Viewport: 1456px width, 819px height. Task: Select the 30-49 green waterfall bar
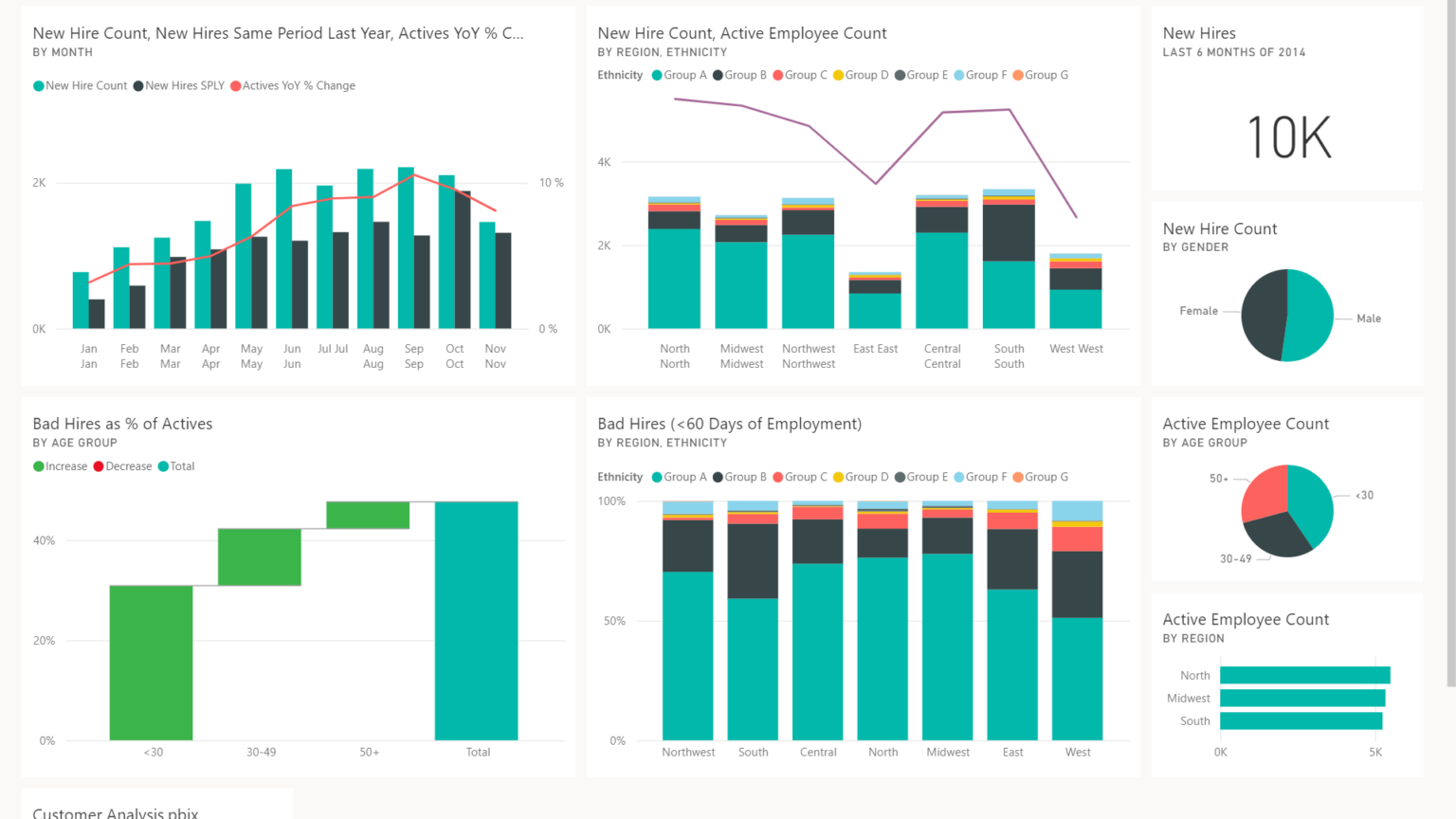point(260,557)
